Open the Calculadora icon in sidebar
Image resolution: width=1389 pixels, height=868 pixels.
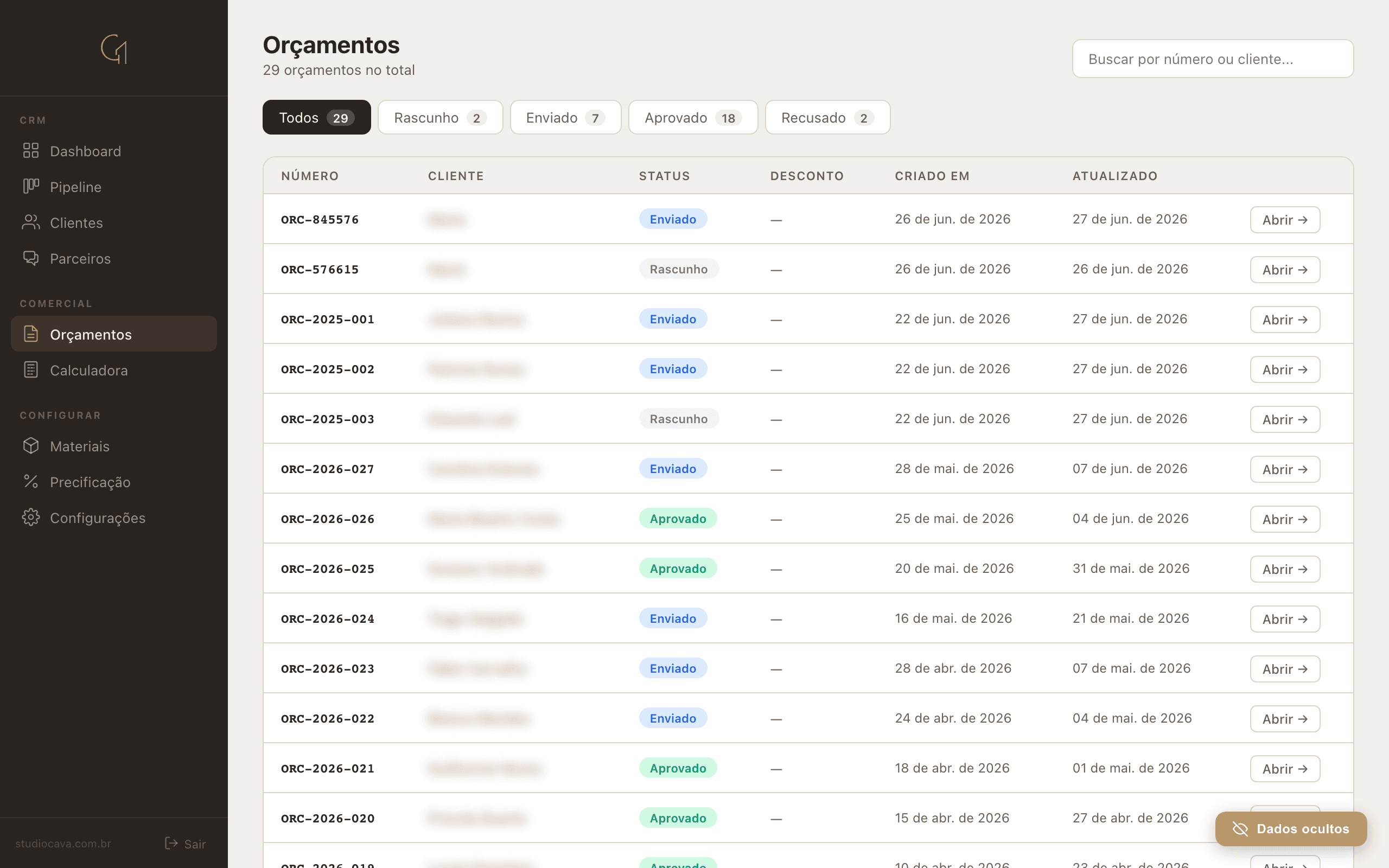tap(30, 369)
